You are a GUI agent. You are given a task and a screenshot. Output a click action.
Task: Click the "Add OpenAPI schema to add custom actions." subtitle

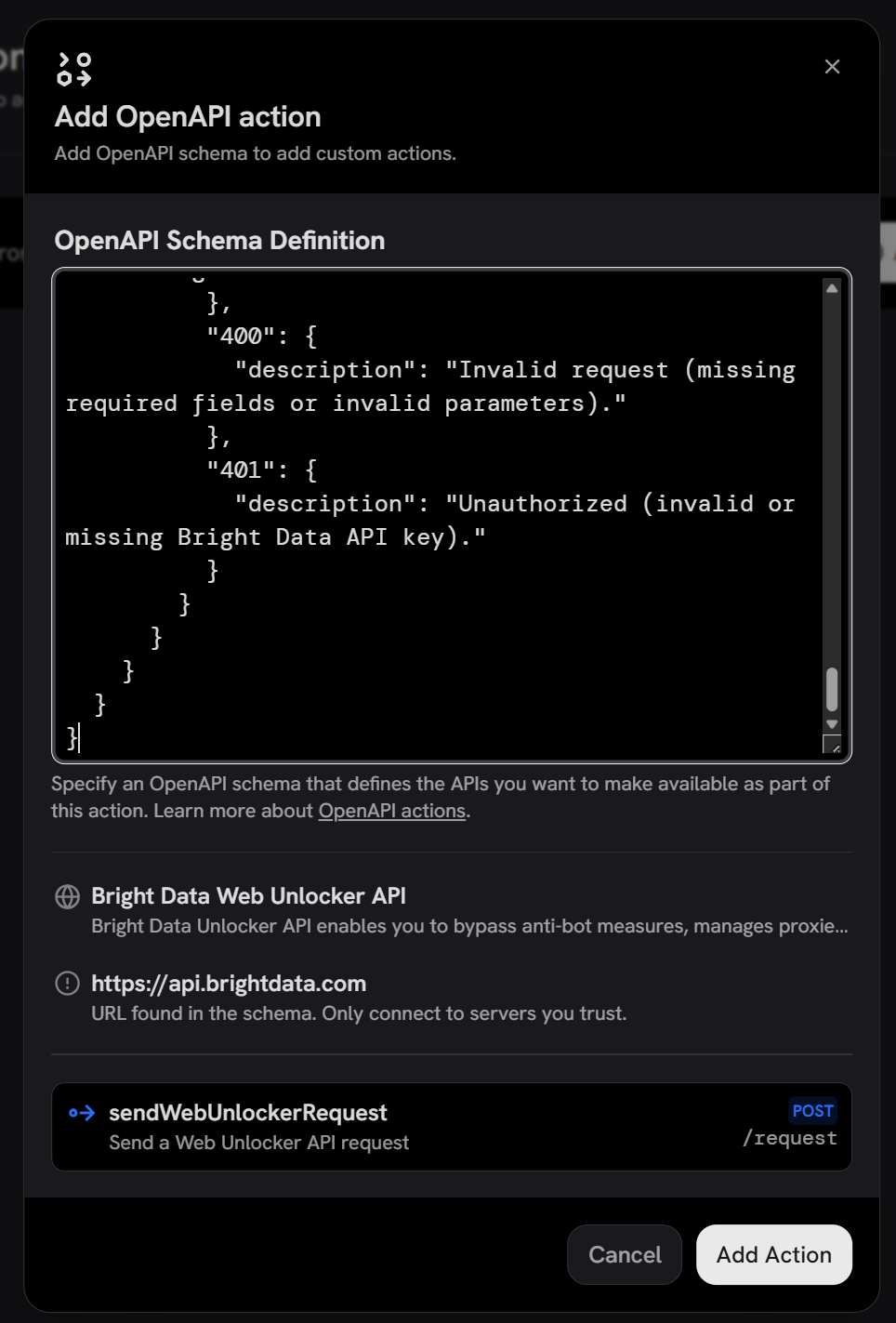256,153
